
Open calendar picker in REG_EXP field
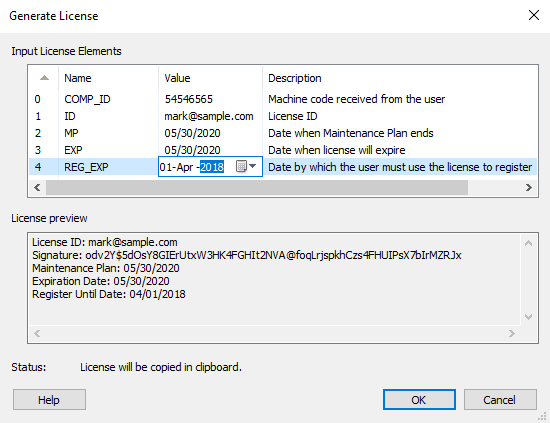coord(241,166)
